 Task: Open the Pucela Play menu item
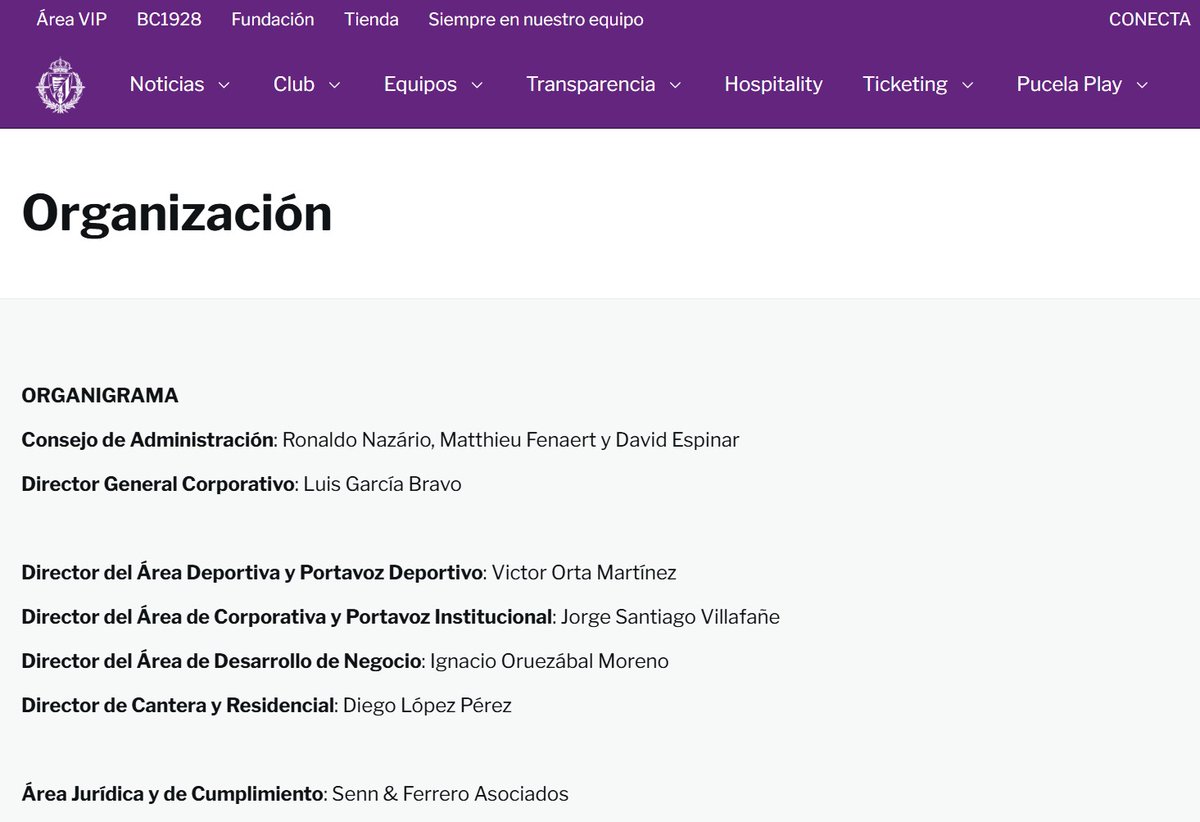(x=1069, y=85)
